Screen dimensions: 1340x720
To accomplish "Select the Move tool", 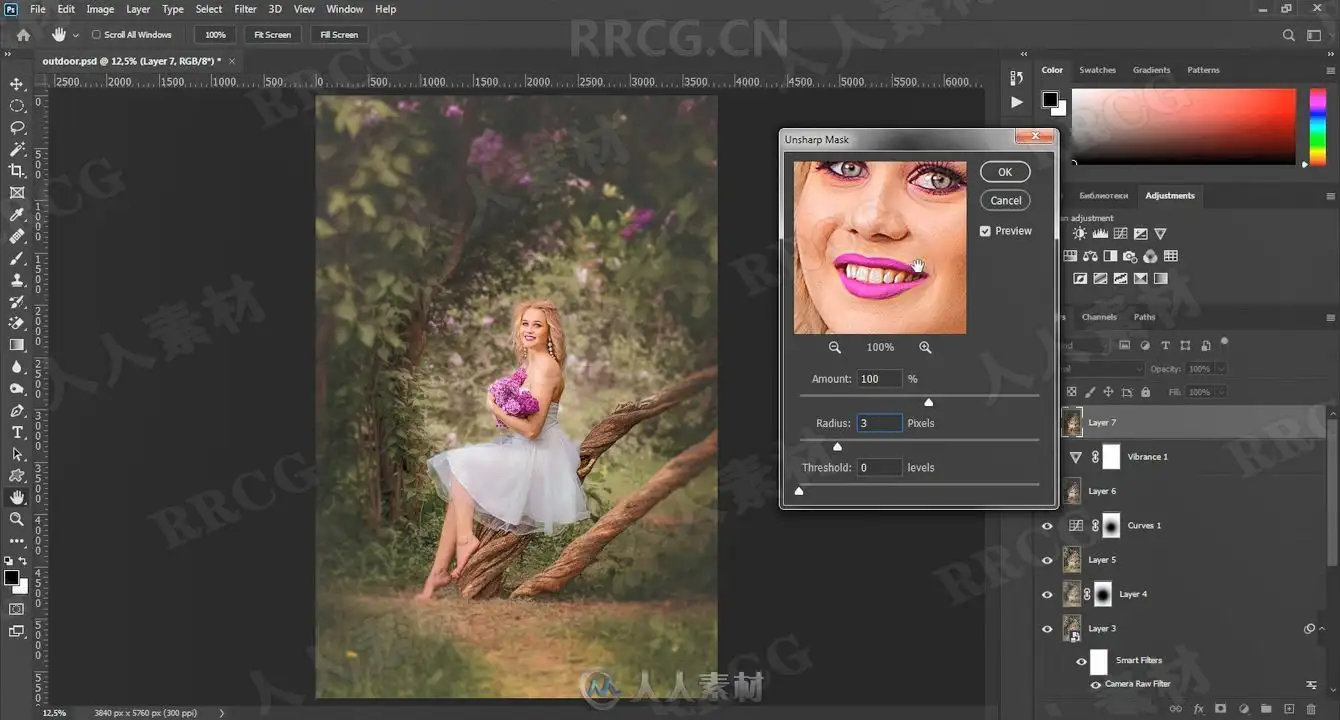I will (x=17, y=84).
